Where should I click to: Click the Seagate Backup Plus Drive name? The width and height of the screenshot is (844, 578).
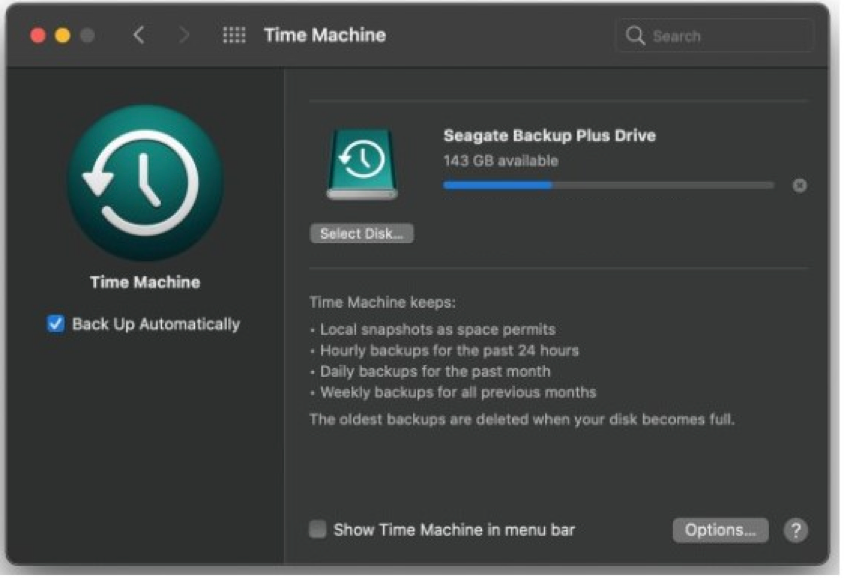[549, 135]
